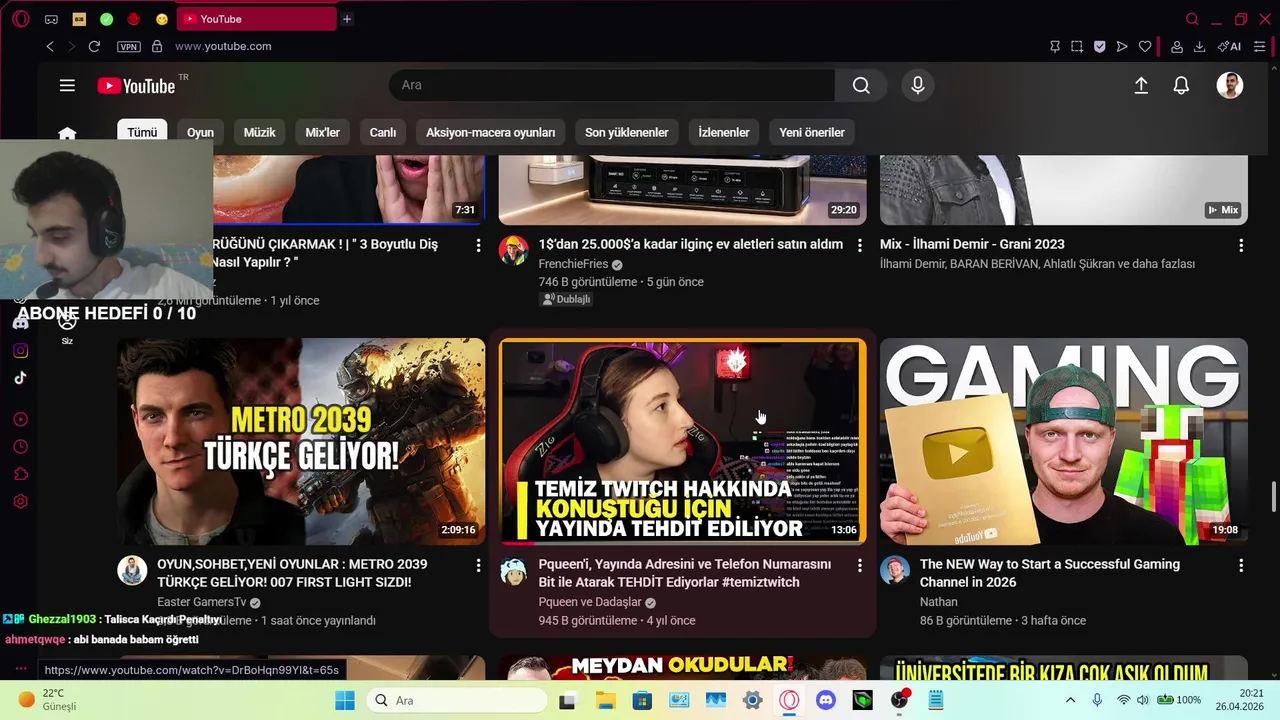Click the Easter GamersTv channel avatar

pyautogui.click(x=132, y=570)
